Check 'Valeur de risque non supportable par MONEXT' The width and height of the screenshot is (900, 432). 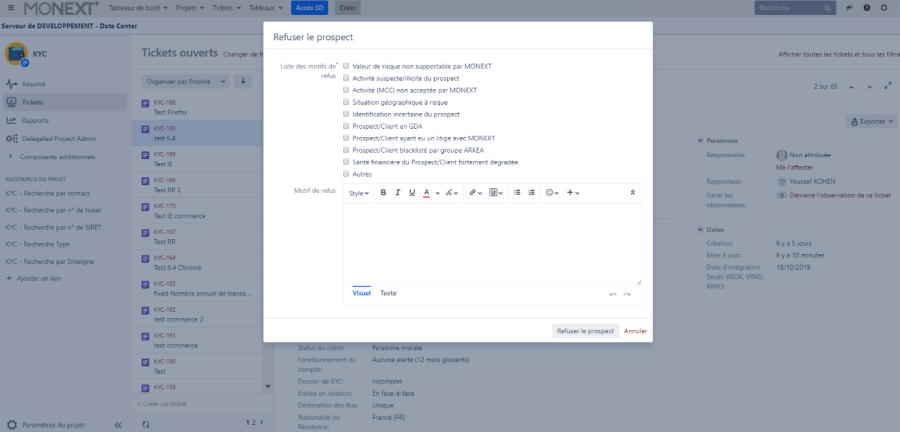point(346,66)
